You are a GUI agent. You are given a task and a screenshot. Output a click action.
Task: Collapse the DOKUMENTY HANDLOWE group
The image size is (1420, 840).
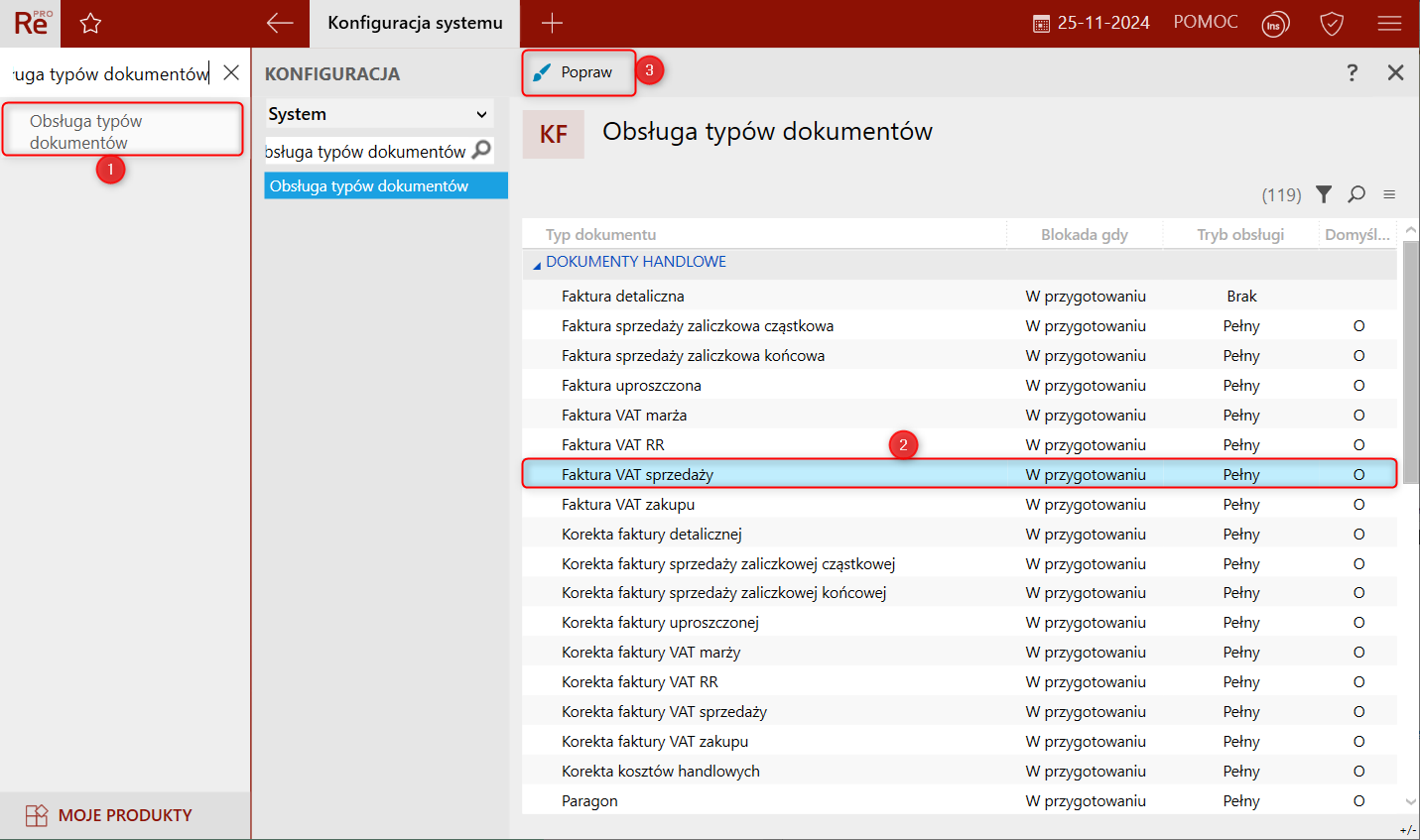click(x=537, y=264)
